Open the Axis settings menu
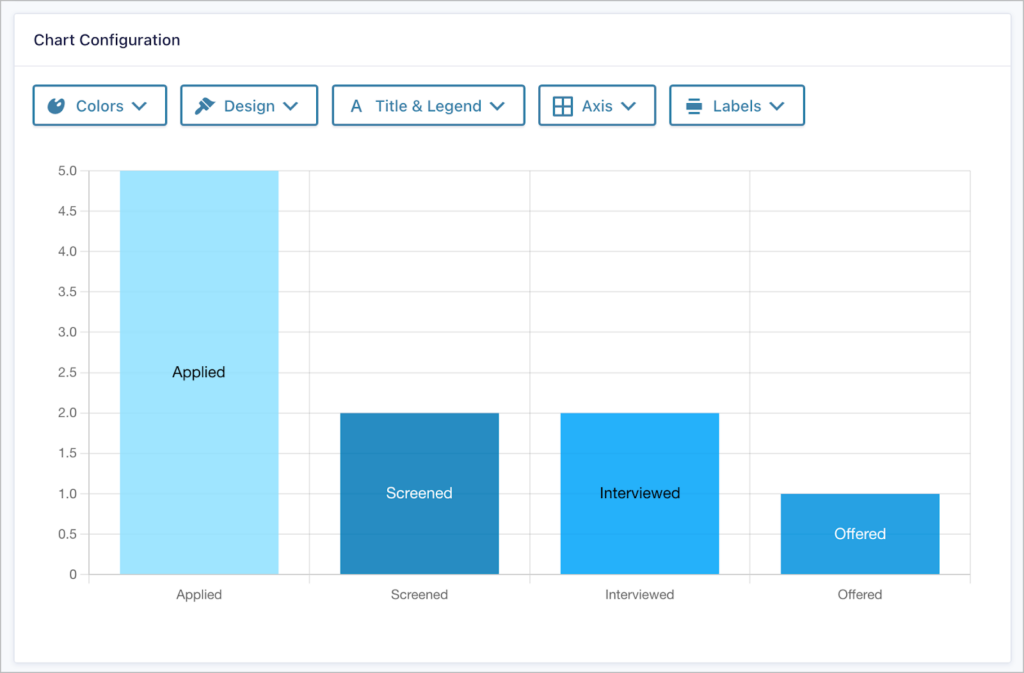This screenshot has width=1024, height=673. pyautogui.click(x=597, y=105)
